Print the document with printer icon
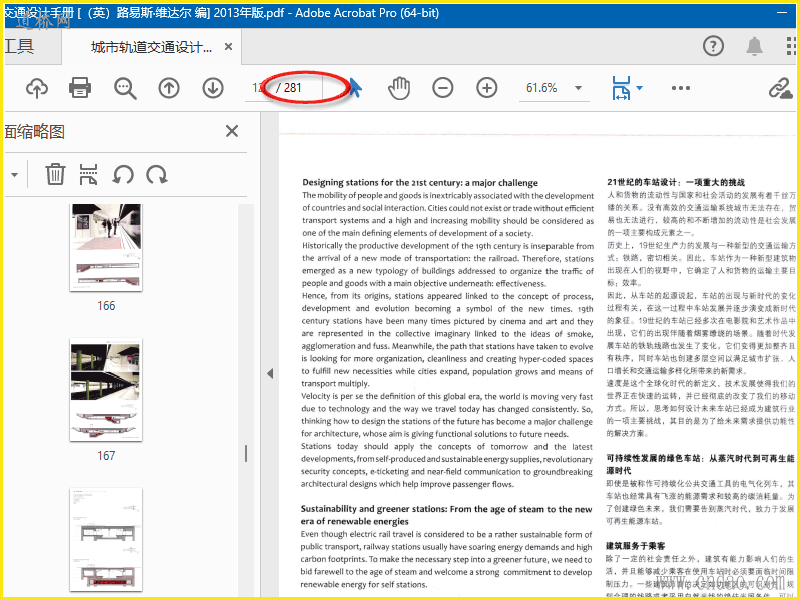This screenshot has height=600, width=800. (80, 88)
